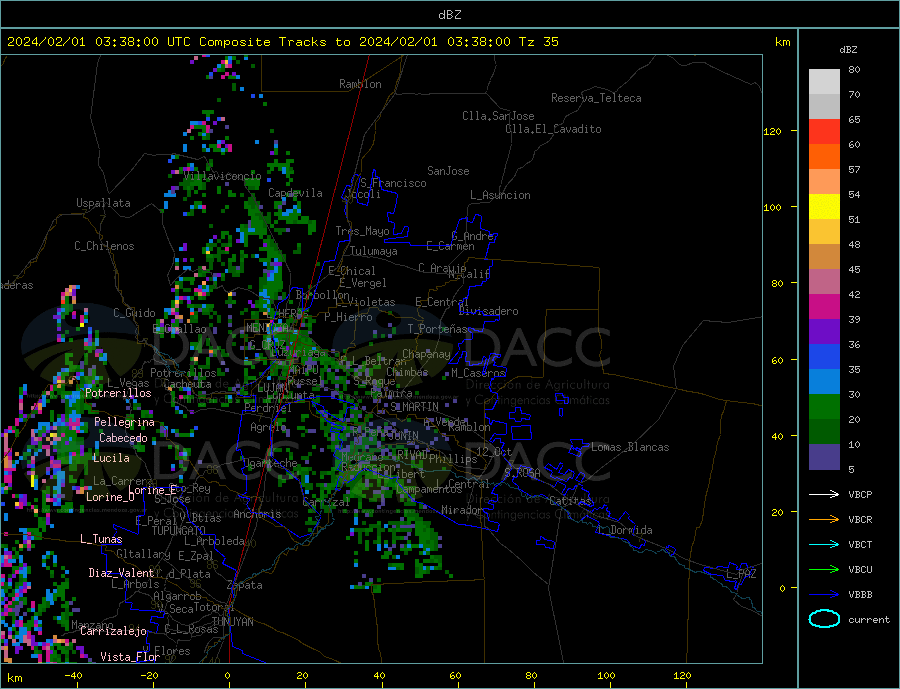Click the Divisadero map label

pyautogui.click(x=488, y=311)
